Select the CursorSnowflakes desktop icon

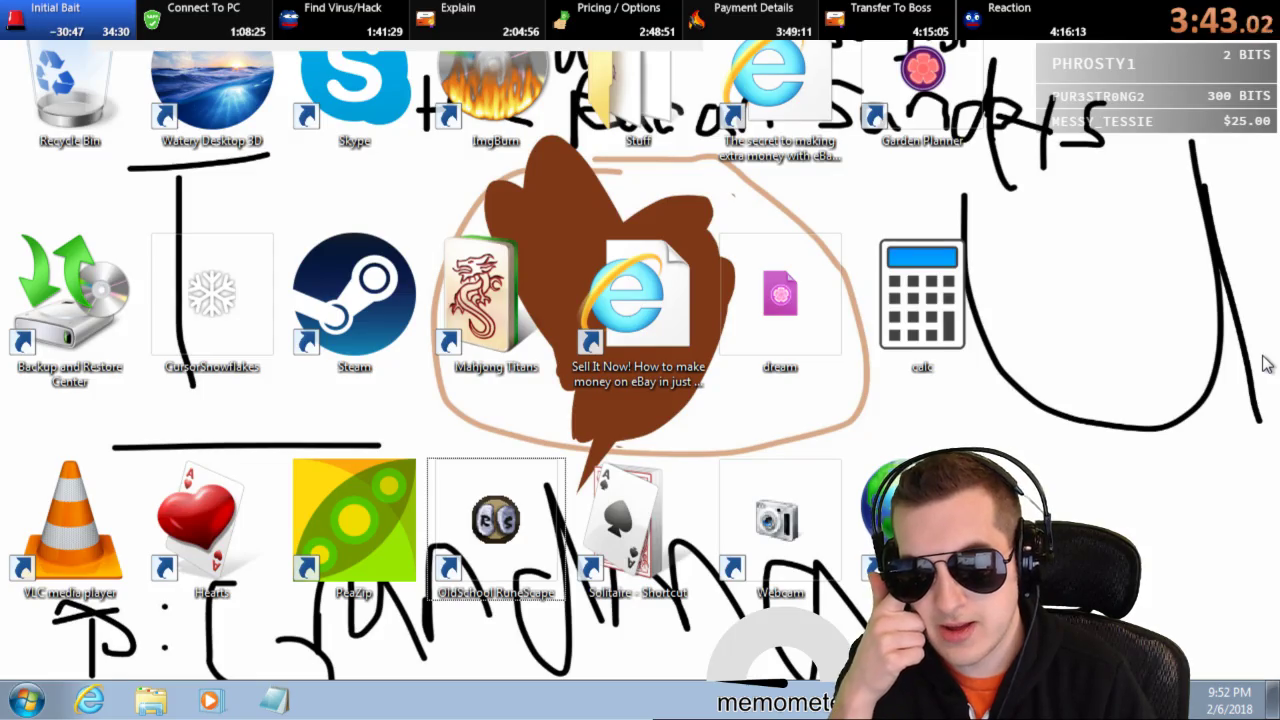coord(212,304)
